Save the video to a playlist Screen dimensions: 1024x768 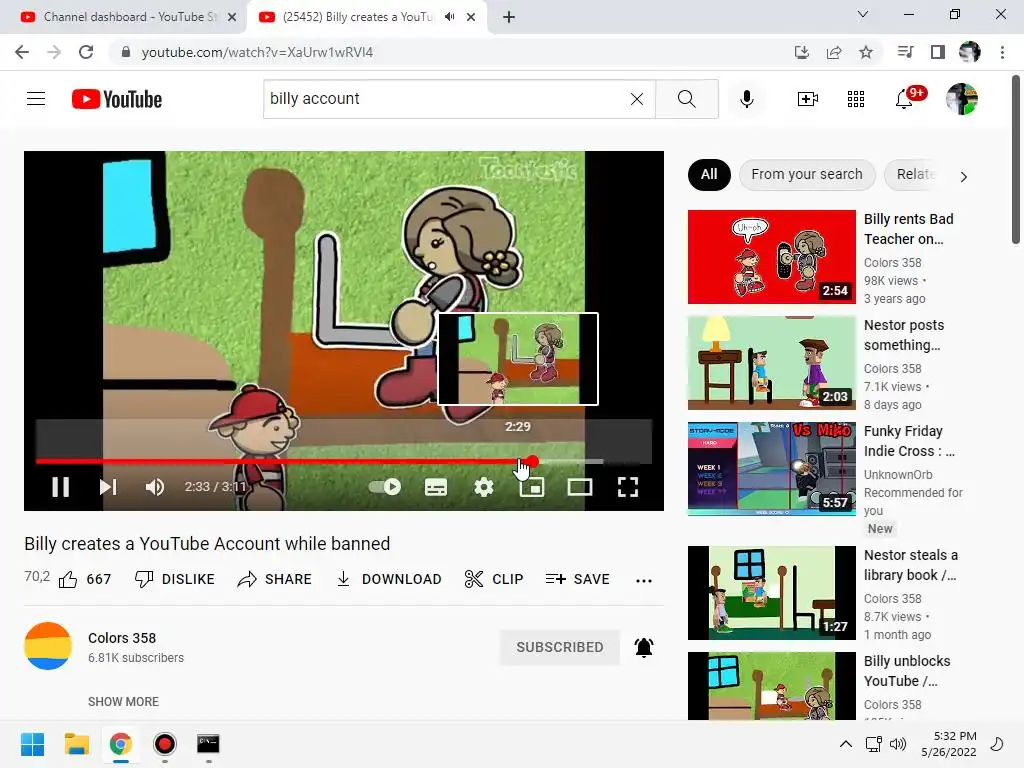click(x=577, y=579)
